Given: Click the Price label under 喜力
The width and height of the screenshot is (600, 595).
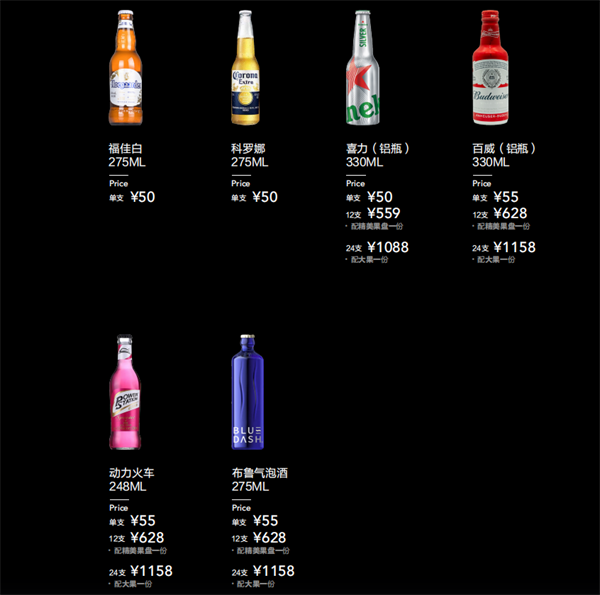Looking at the screenshot, I should coord(355,184).
